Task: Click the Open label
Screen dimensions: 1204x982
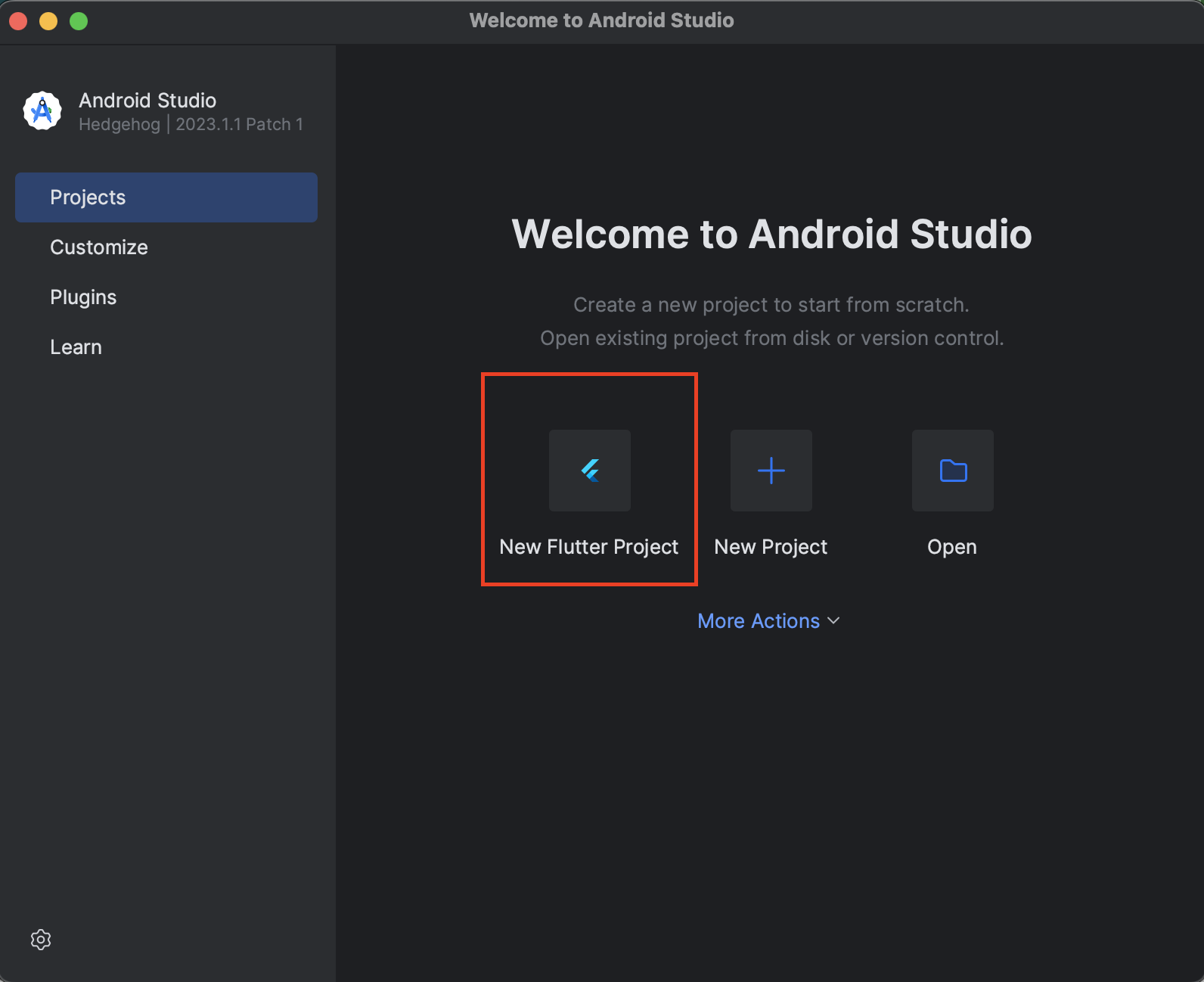Action: pos(952,547)
